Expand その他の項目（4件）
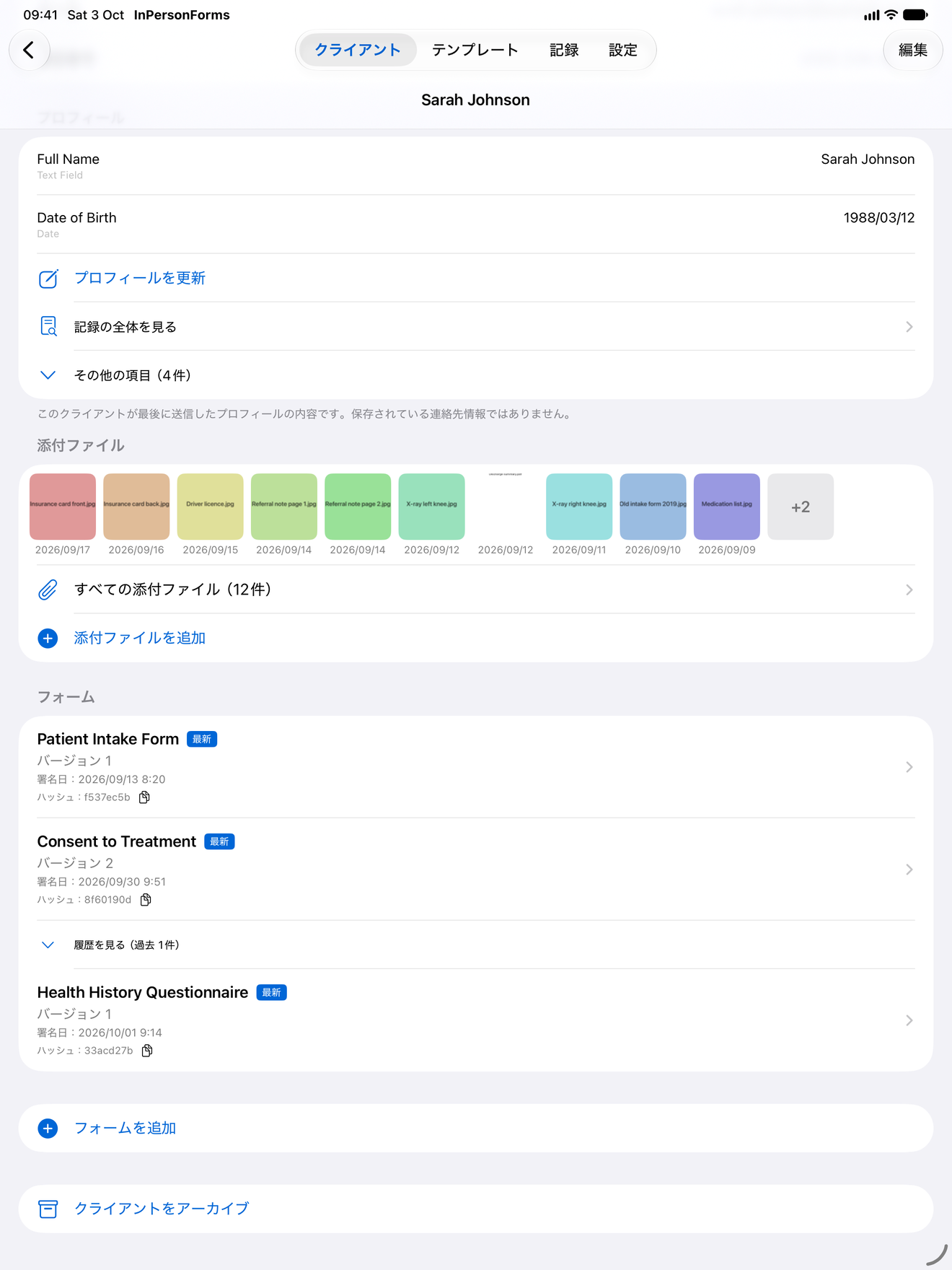This screenshot has width=952, height=1270. 476,375
